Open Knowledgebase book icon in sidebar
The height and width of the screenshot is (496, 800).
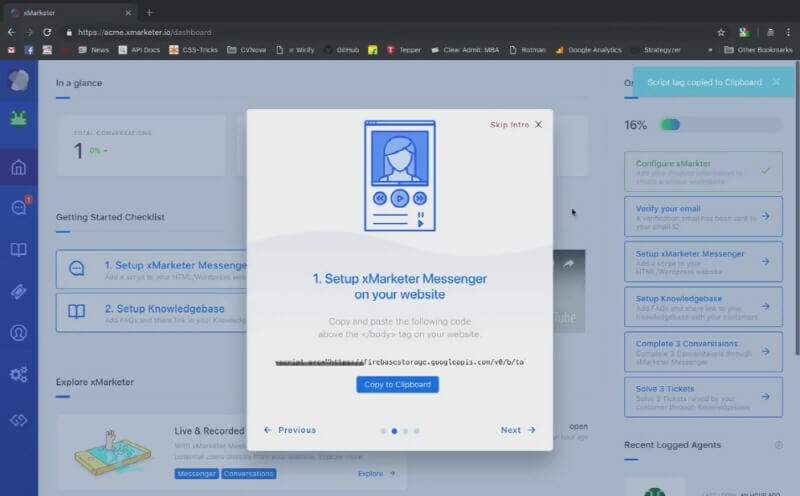(18, 250)
